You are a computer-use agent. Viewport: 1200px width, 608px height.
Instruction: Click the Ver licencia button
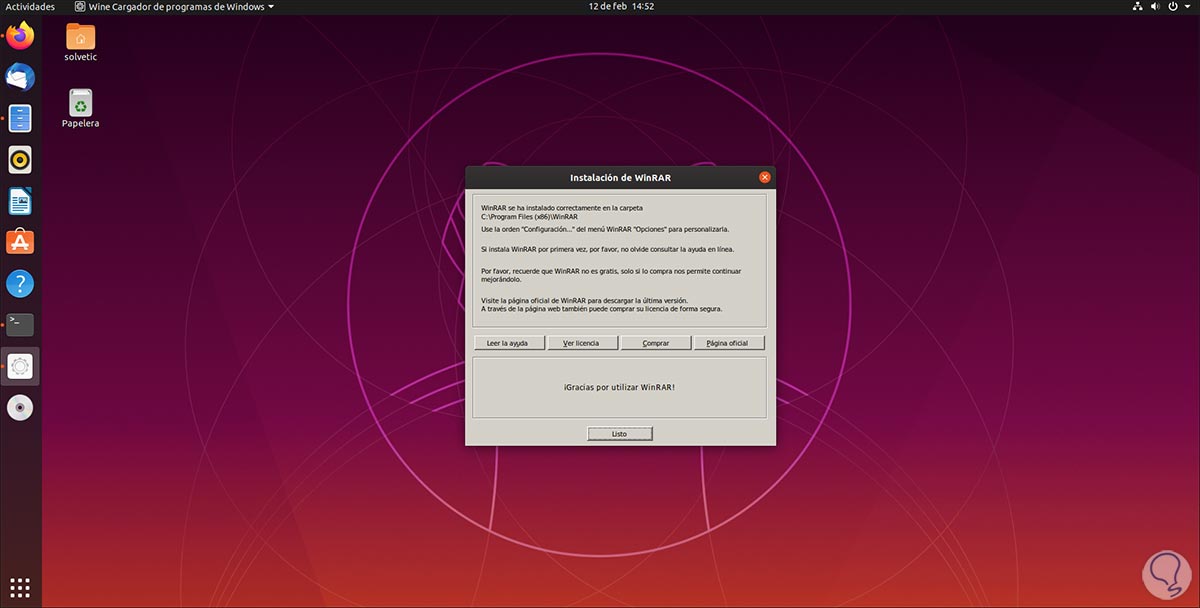(x=582, y=343)
